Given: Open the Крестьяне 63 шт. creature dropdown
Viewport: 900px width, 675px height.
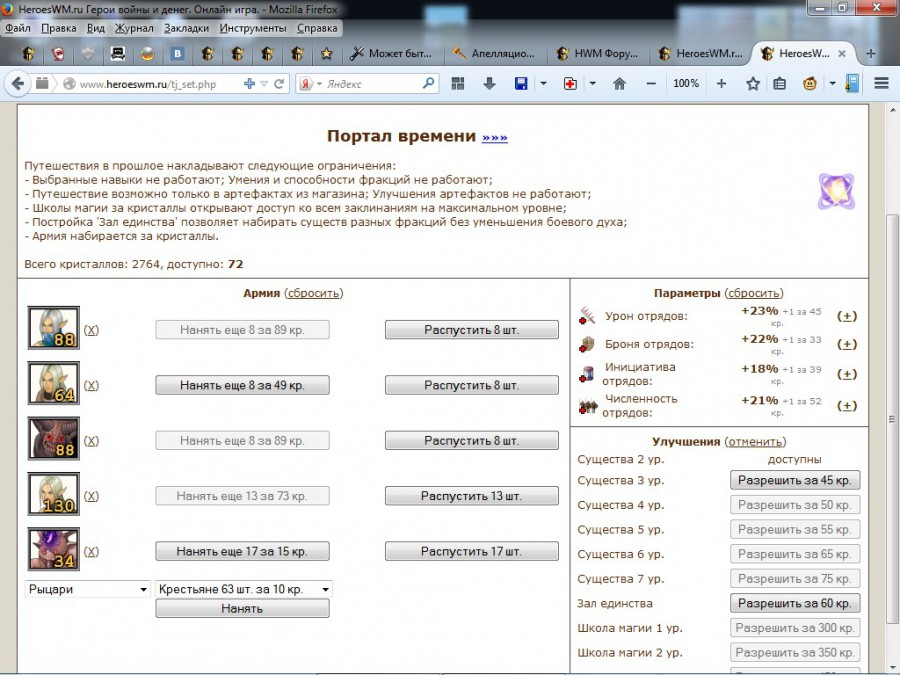Looking at the screenshot, I should coord(243,589).
